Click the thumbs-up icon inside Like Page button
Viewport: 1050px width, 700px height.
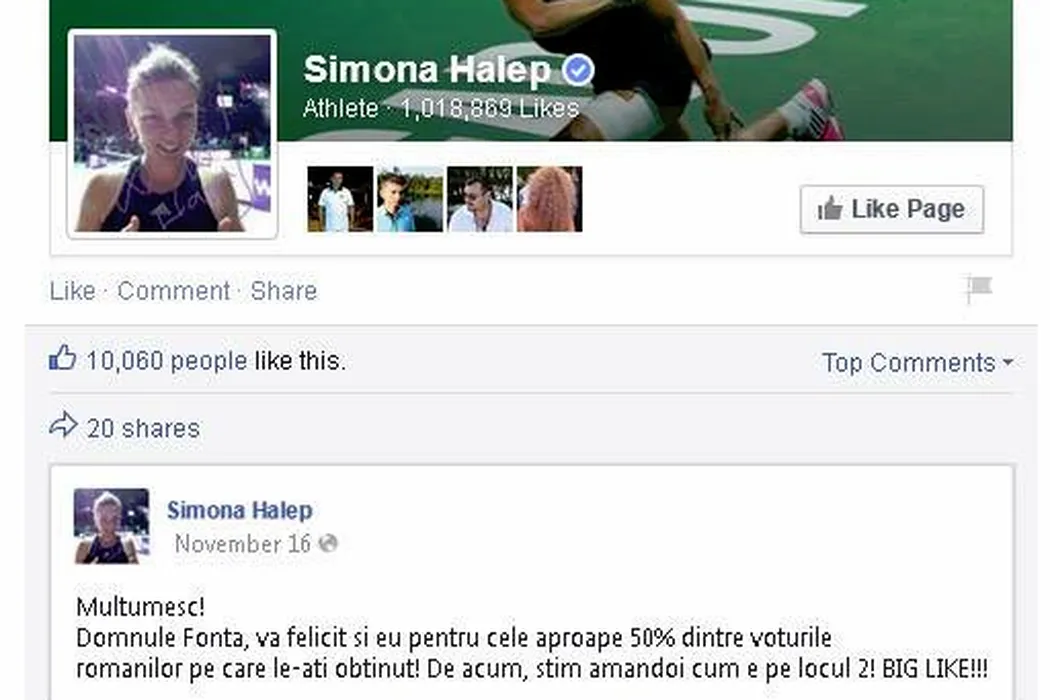tap(830, 209)
